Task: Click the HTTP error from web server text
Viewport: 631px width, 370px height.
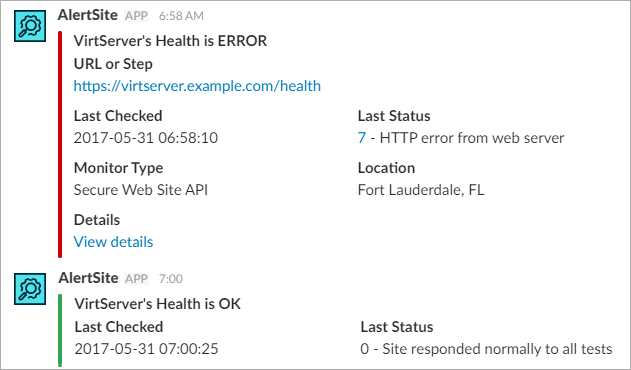Action: click(472, 138)
